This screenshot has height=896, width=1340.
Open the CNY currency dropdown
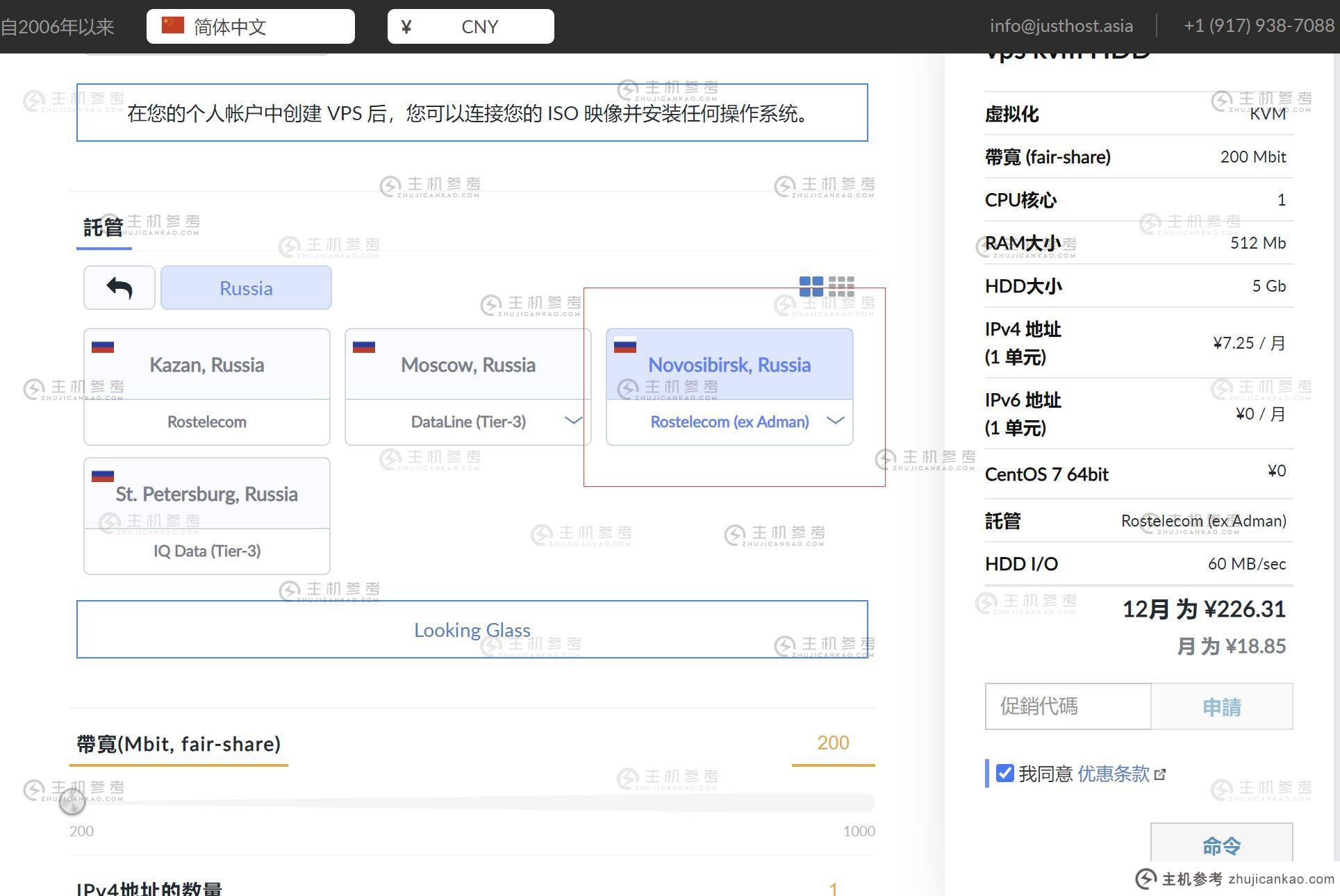pyautogui.click(x=471, y=26)
